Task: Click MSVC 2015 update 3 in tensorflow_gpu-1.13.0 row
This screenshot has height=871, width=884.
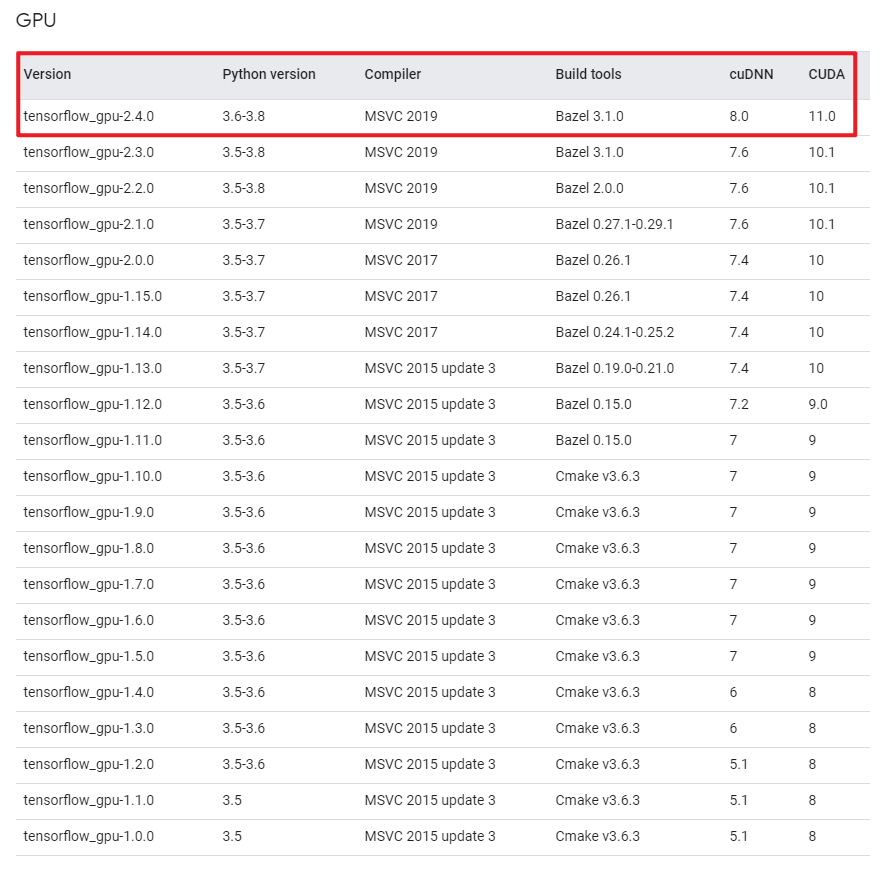Action: click(430, 369)
